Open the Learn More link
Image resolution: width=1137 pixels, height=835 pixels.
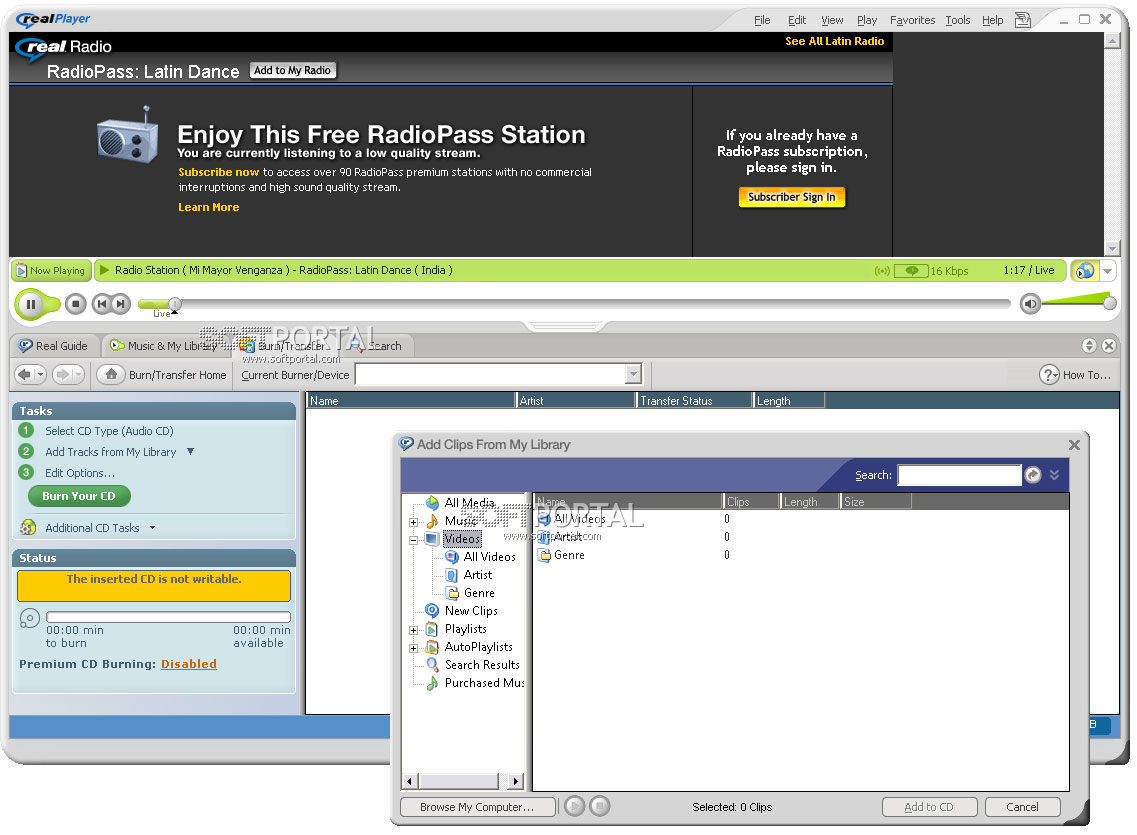pos(209,207)
